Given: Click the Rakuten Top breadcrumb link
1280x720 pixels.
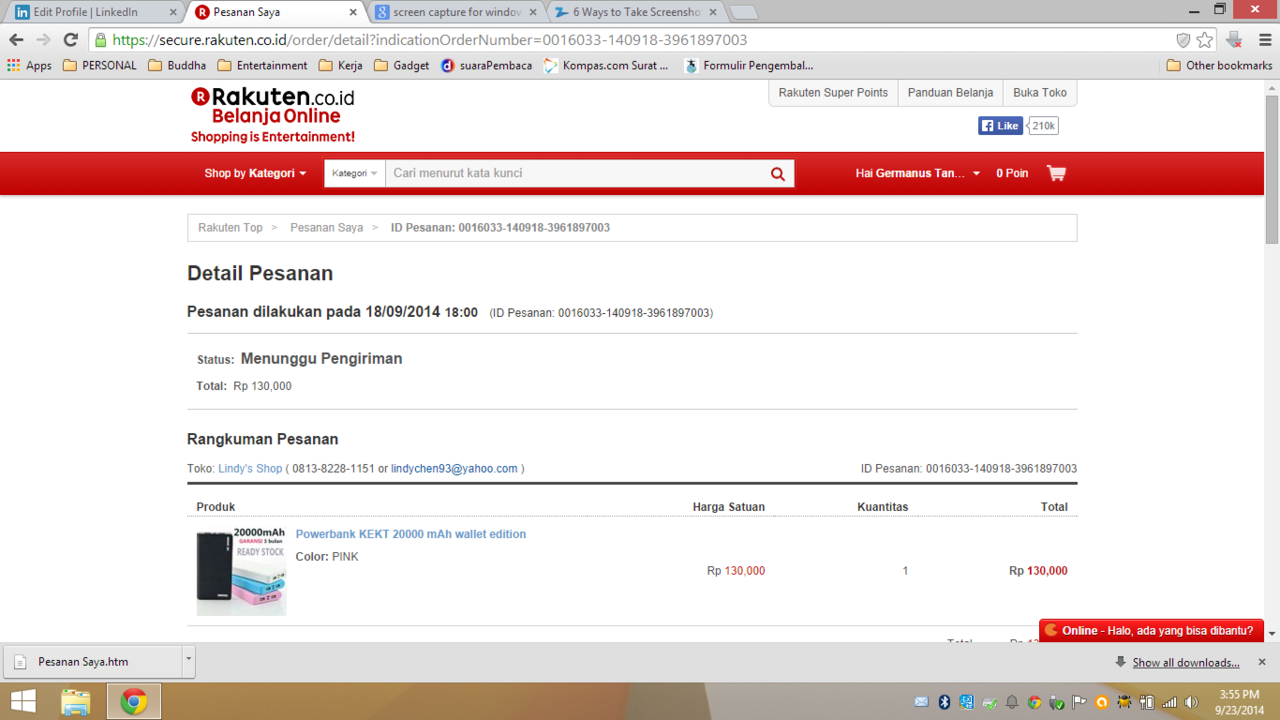Looking at the screenshot, I should pos(230,228).
